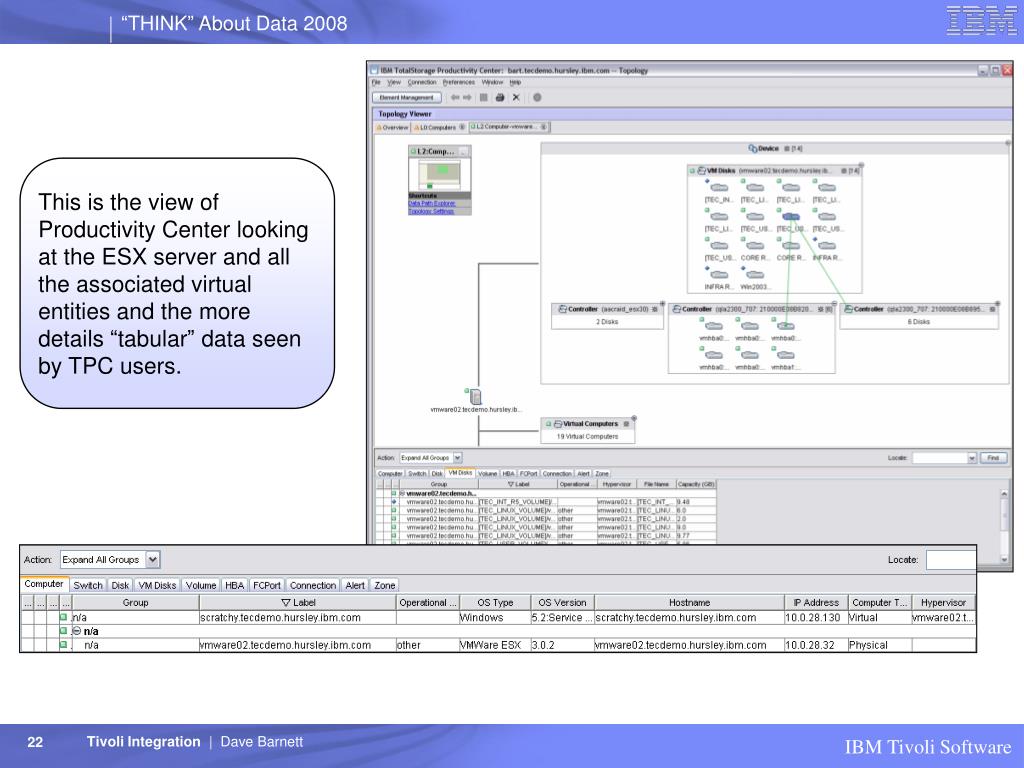
Task: Select the INFRA R disk beside CORE R
Action: tap(827, 246)
